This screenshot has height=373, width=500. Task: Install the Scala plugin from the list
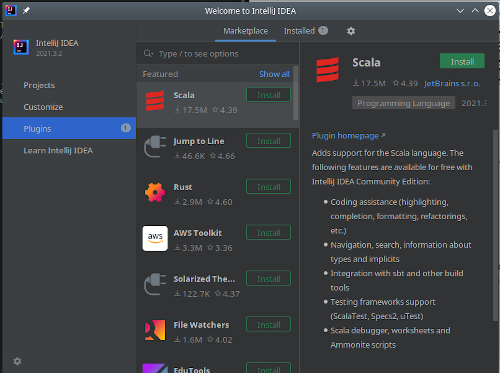coord(268,95)
